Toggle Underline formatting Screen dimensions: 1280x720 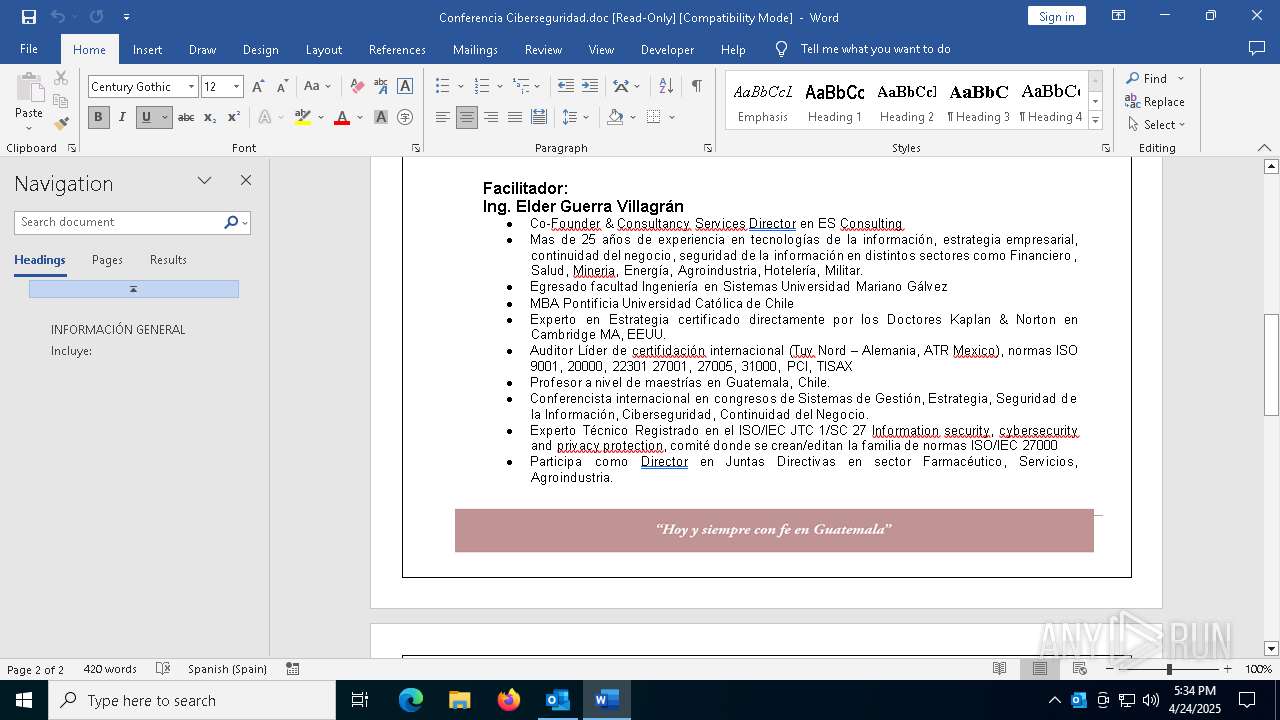(146, 117)
